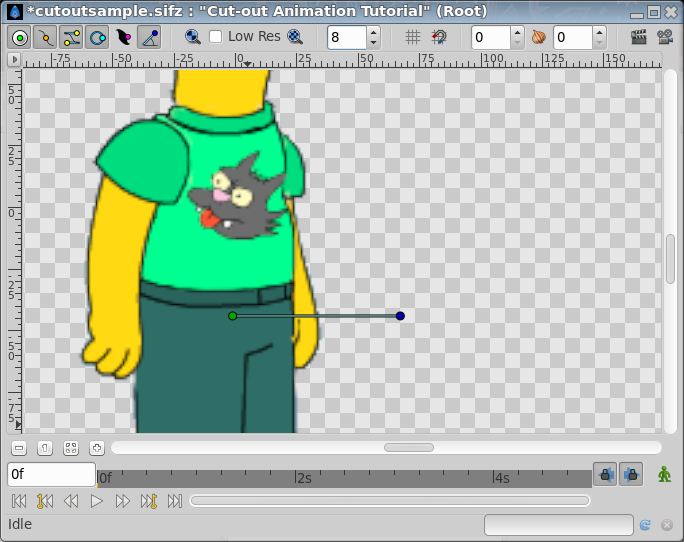Image resolution: width=684 pixels, height=542 pixels.
Task: Click the stop icon in status bar
Action: 667,525
